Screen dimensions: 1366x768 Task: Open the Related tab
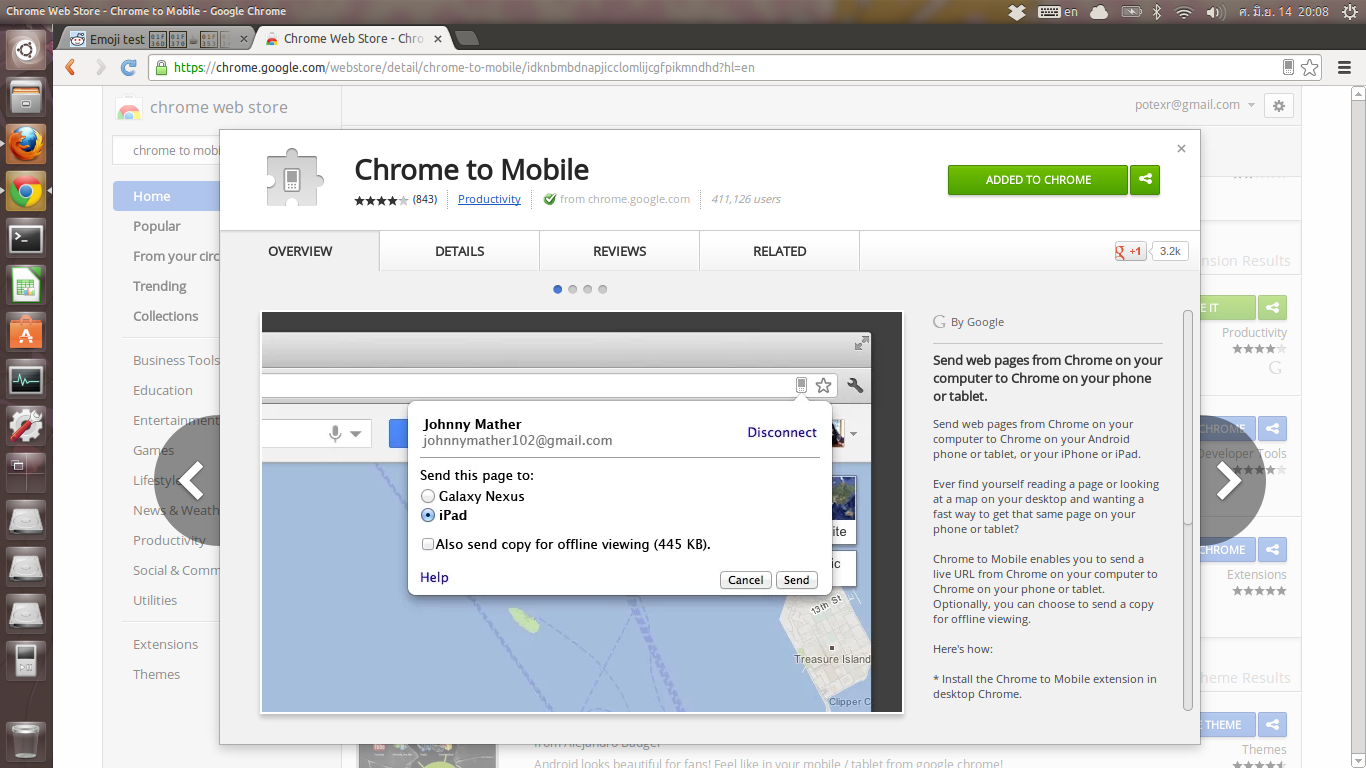[x=780, y=251]
